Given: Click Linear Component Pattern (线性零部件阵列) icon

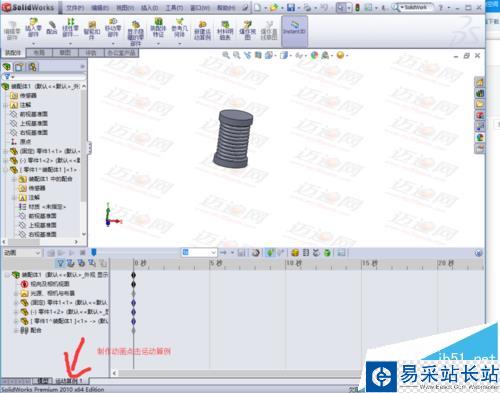Looking at the screenshot, I should [70, 28].
